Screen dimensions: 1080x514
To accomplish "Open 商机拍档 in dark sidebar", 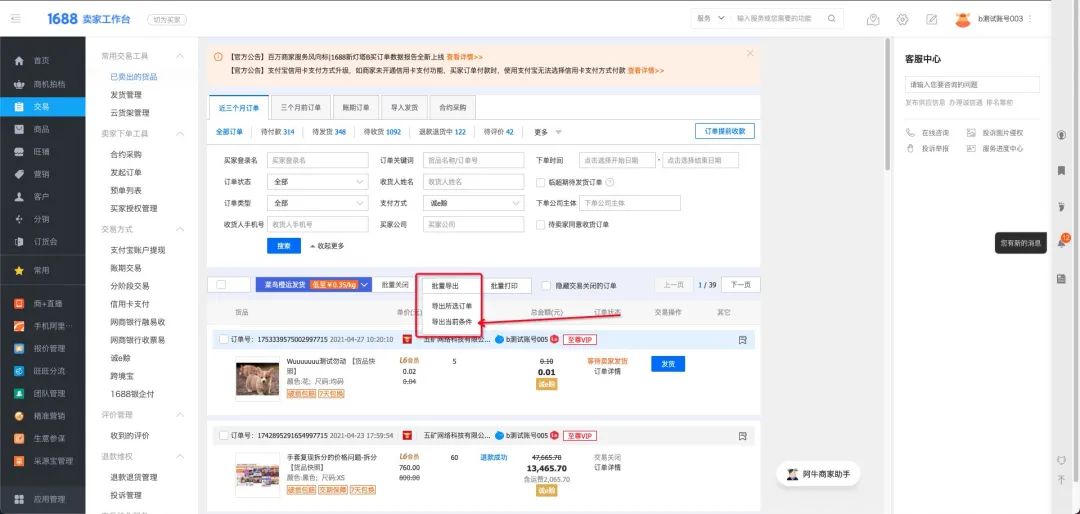I will [x=41, y=84].
